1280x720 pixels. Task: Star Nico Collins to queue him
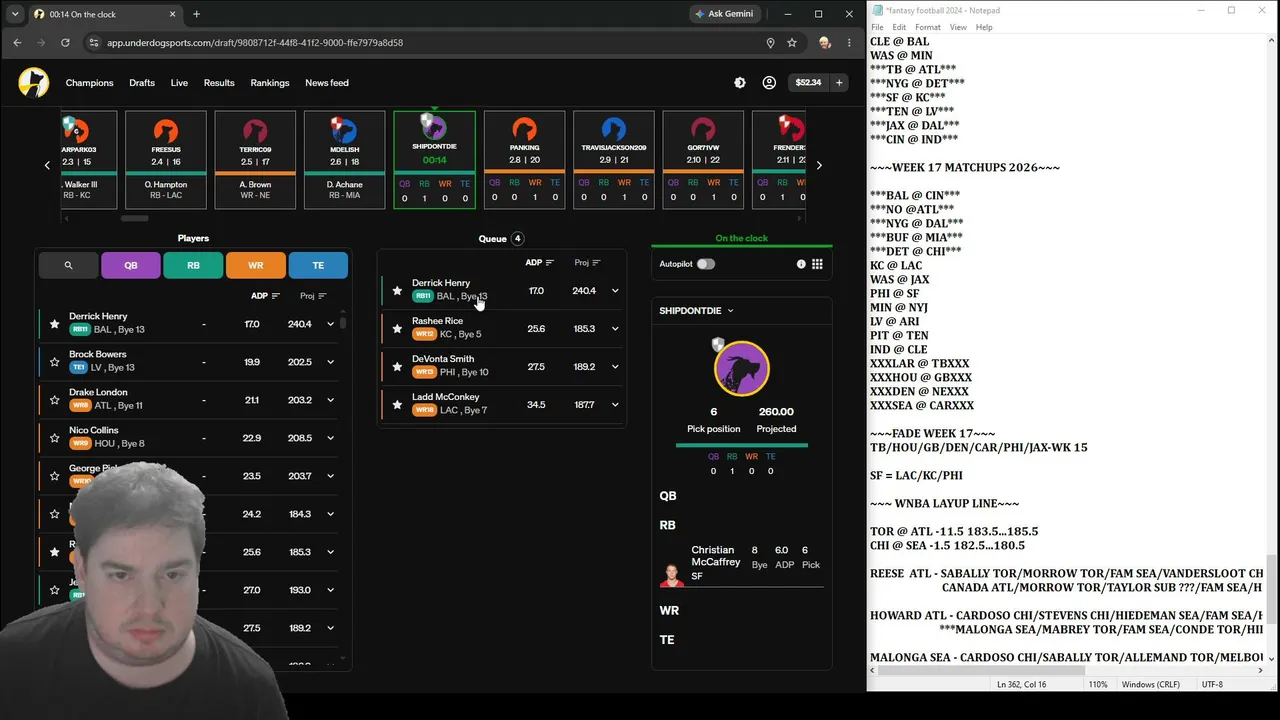coord(54,437)
